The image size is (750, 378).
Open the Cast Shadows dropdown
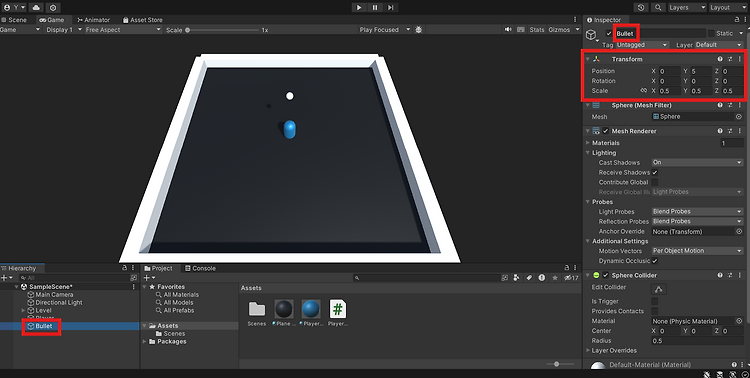pos(697,163)
